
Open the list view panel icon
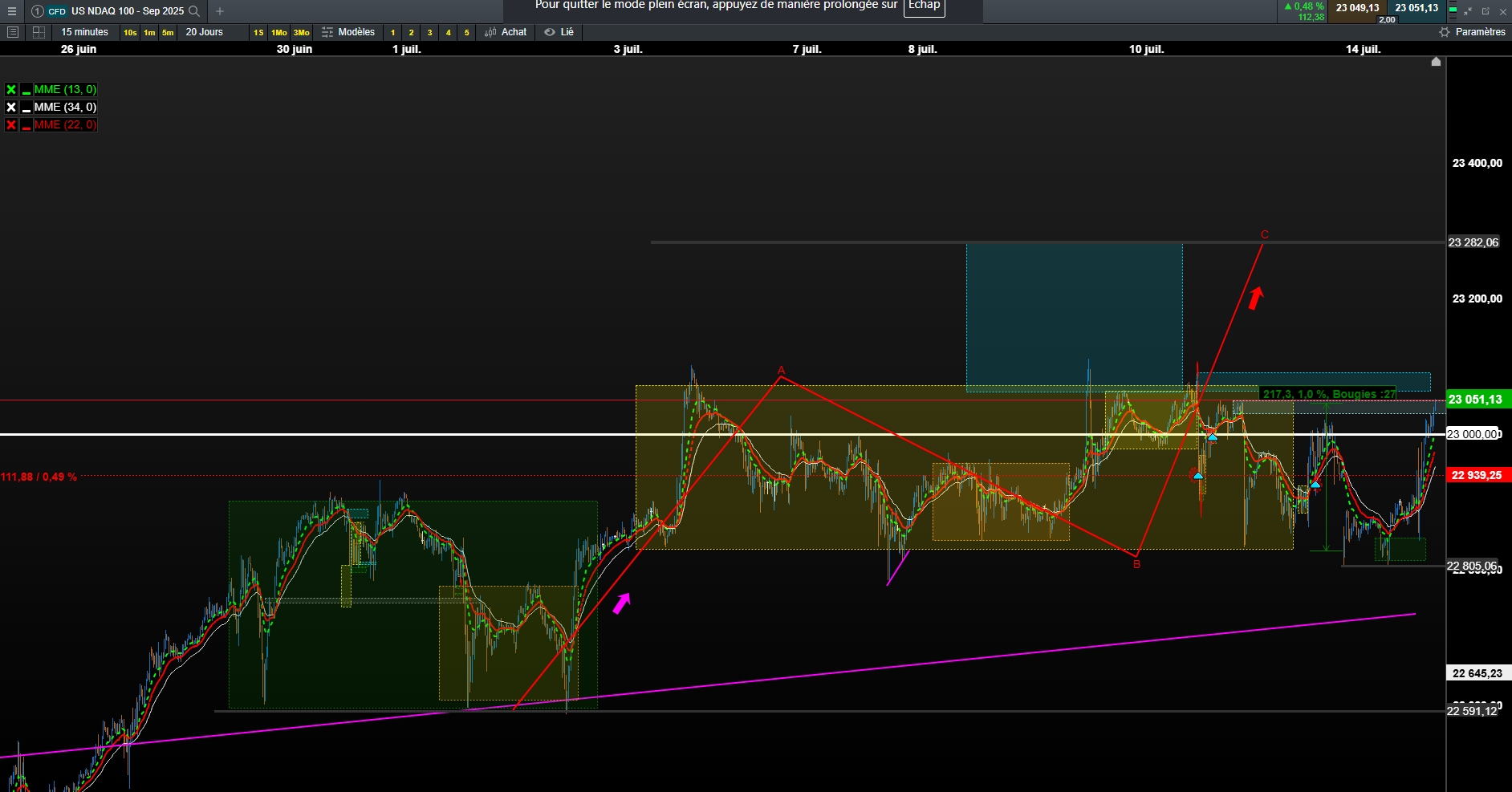point(12,32)
